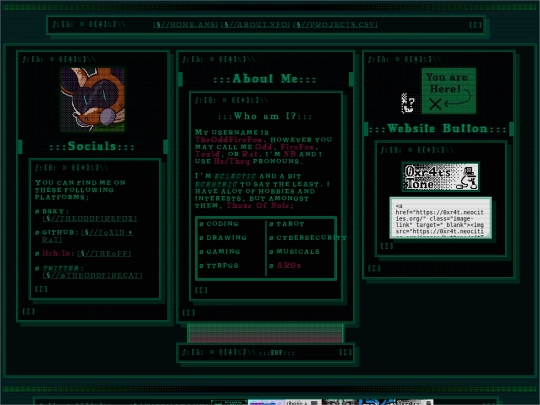
Task: Click the Socials heading
Action: click(92, 146)
